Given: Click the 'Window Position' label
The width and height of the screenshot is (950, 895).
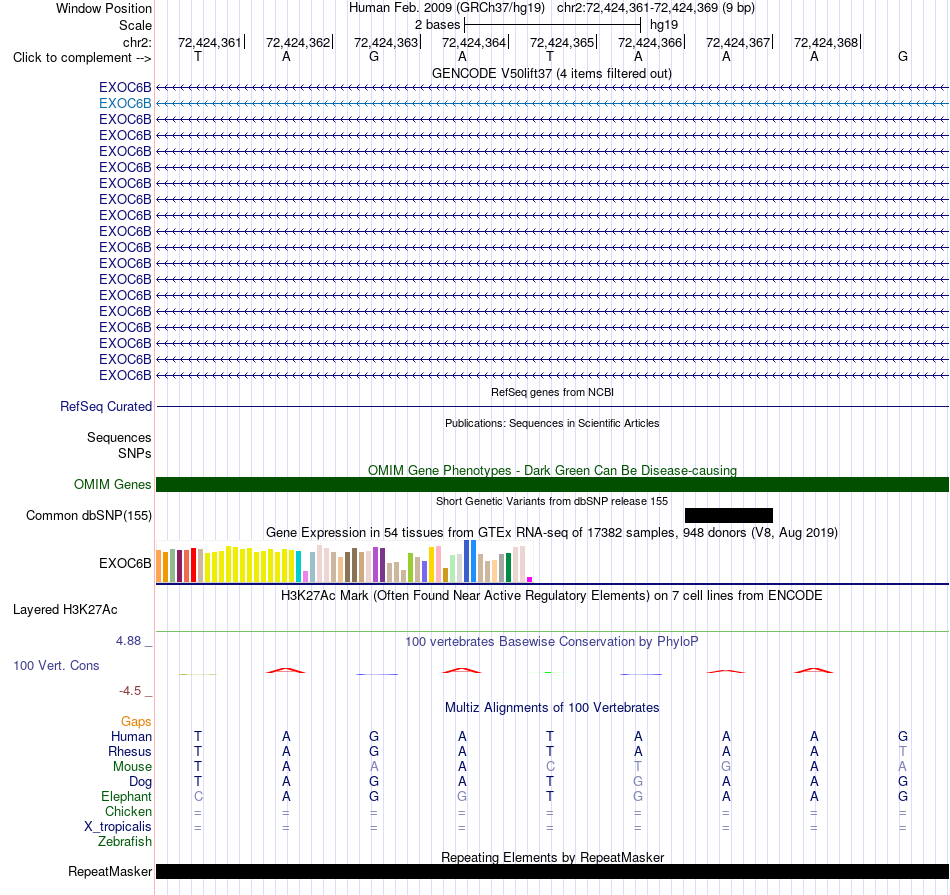Looking at the screenshot, I should tap(104, 8).
